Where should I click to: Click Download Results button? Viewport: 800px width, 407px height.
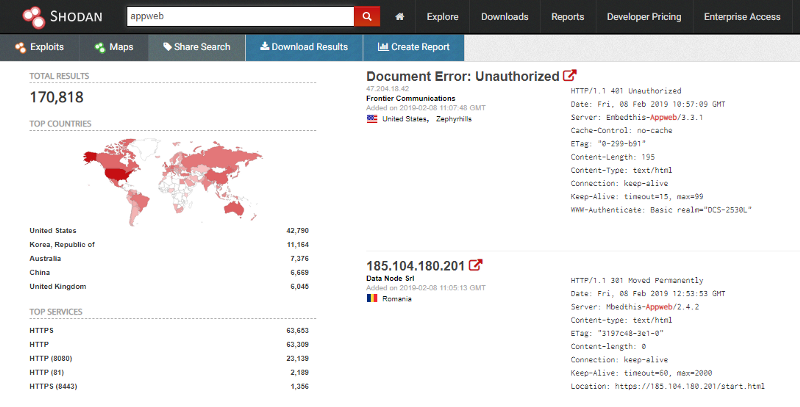(x=304, y=47)
